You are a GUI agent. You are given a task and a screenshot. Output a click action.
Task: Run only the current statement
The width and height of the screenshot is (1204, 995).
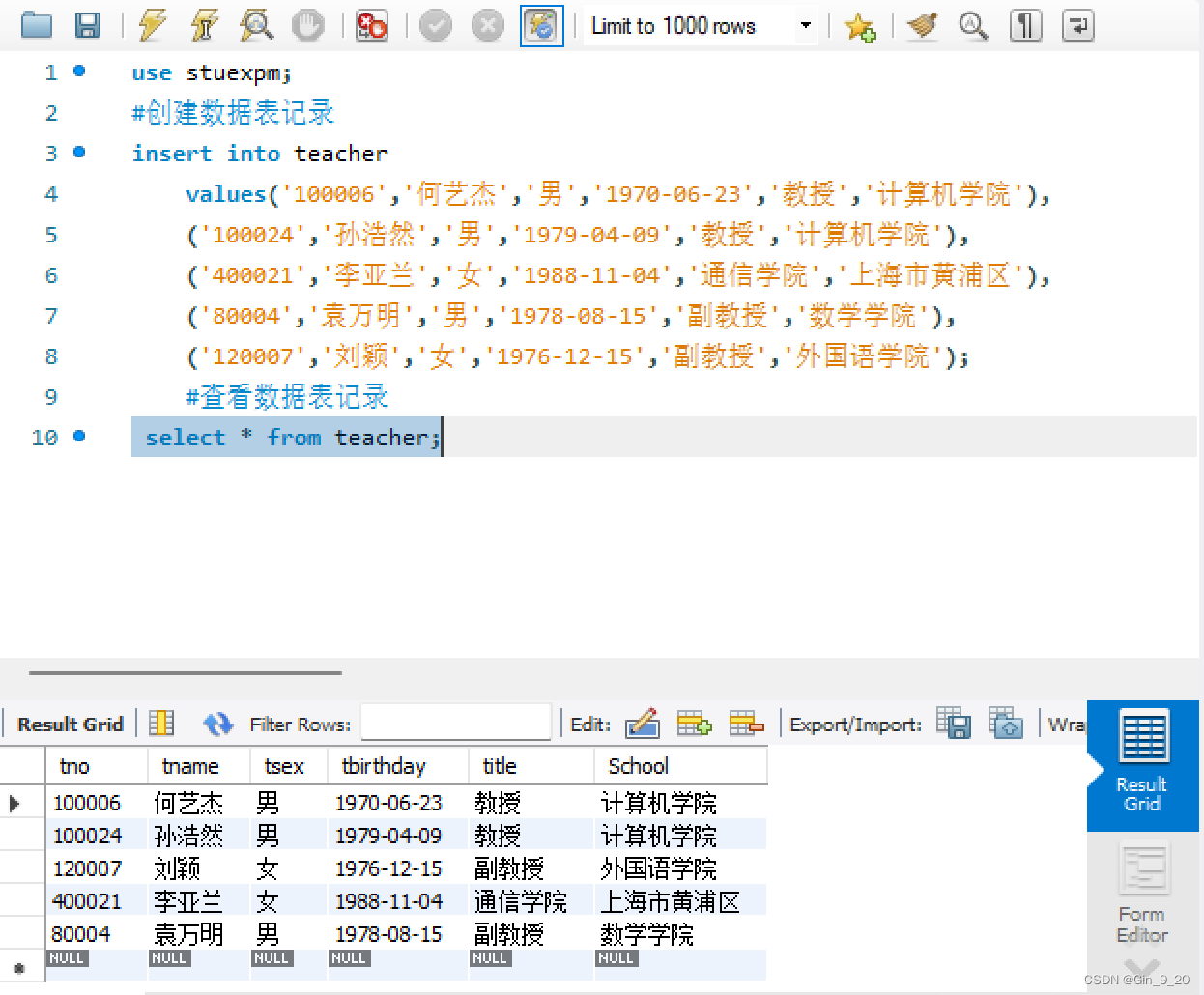point(204,26)
